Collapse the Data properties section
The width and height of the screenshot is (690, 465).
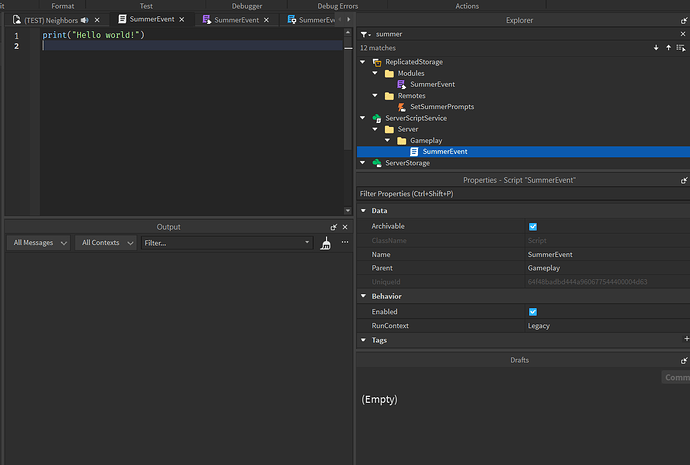pos(363,211)
